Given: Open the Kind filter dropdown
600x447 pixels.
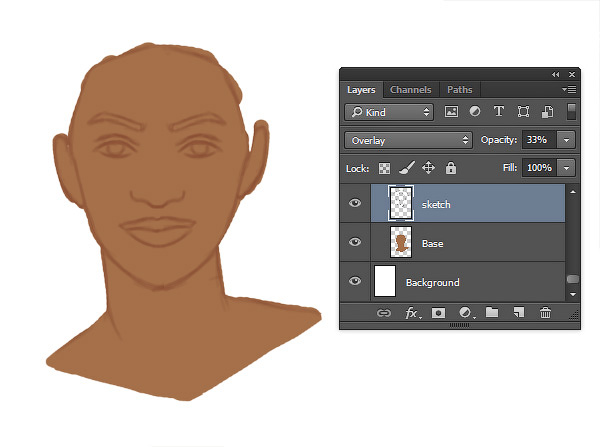Looking at the screenshot, I should click(389, 112).
